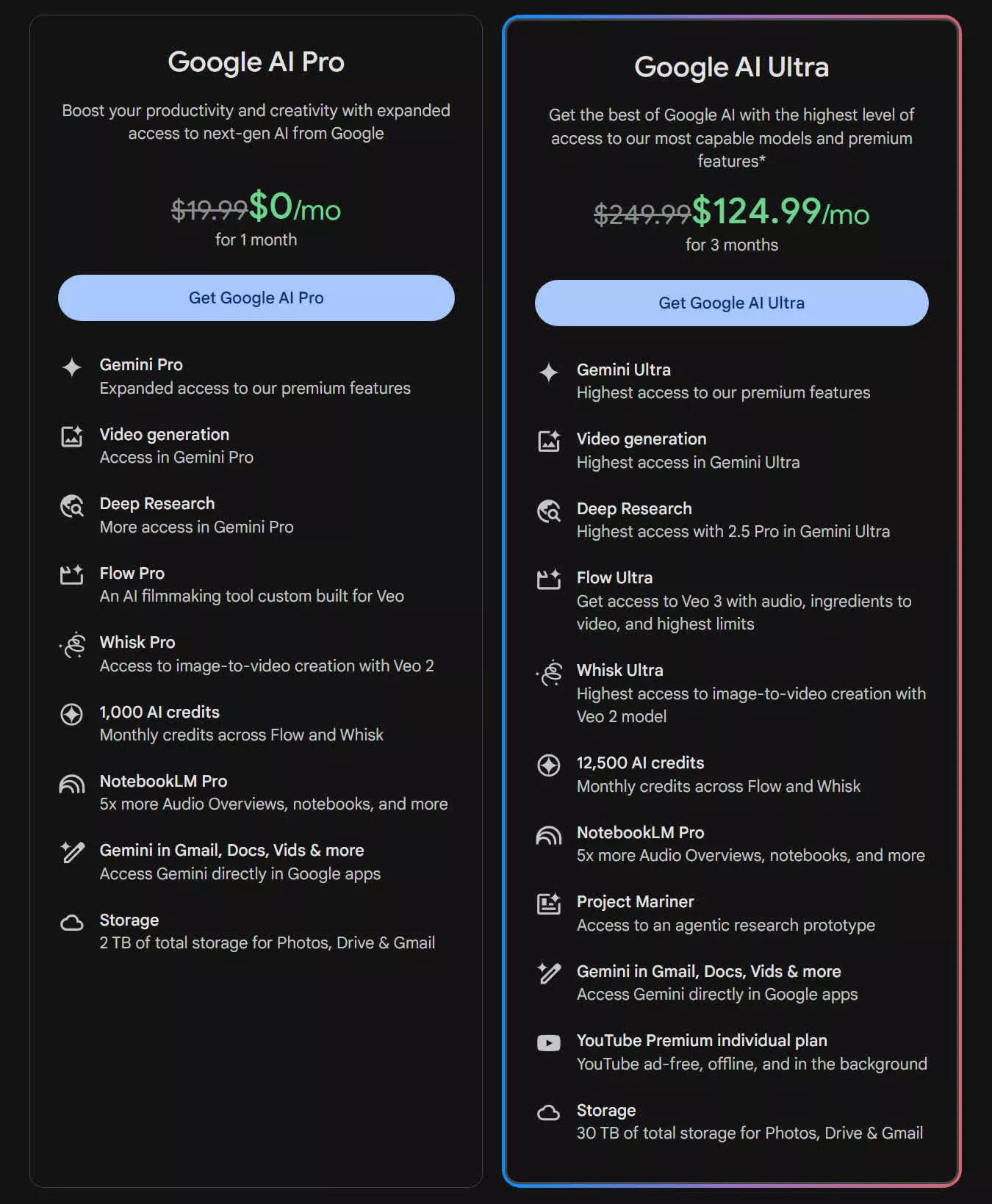Click the 12,500 AI credits icon
992x1204 pixels.
coord(549,765)
